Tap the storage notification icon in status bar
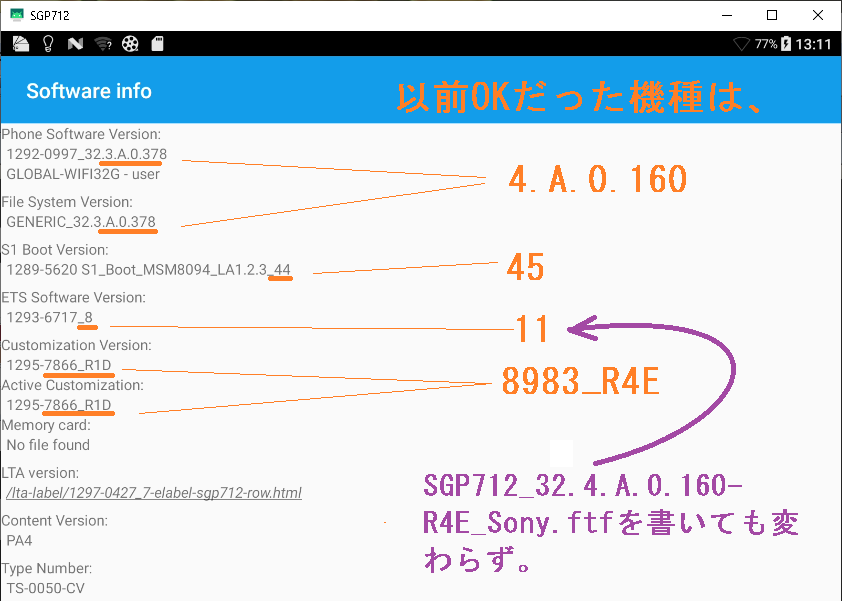This screenshot has width=842, height=601. pos(21,44)
